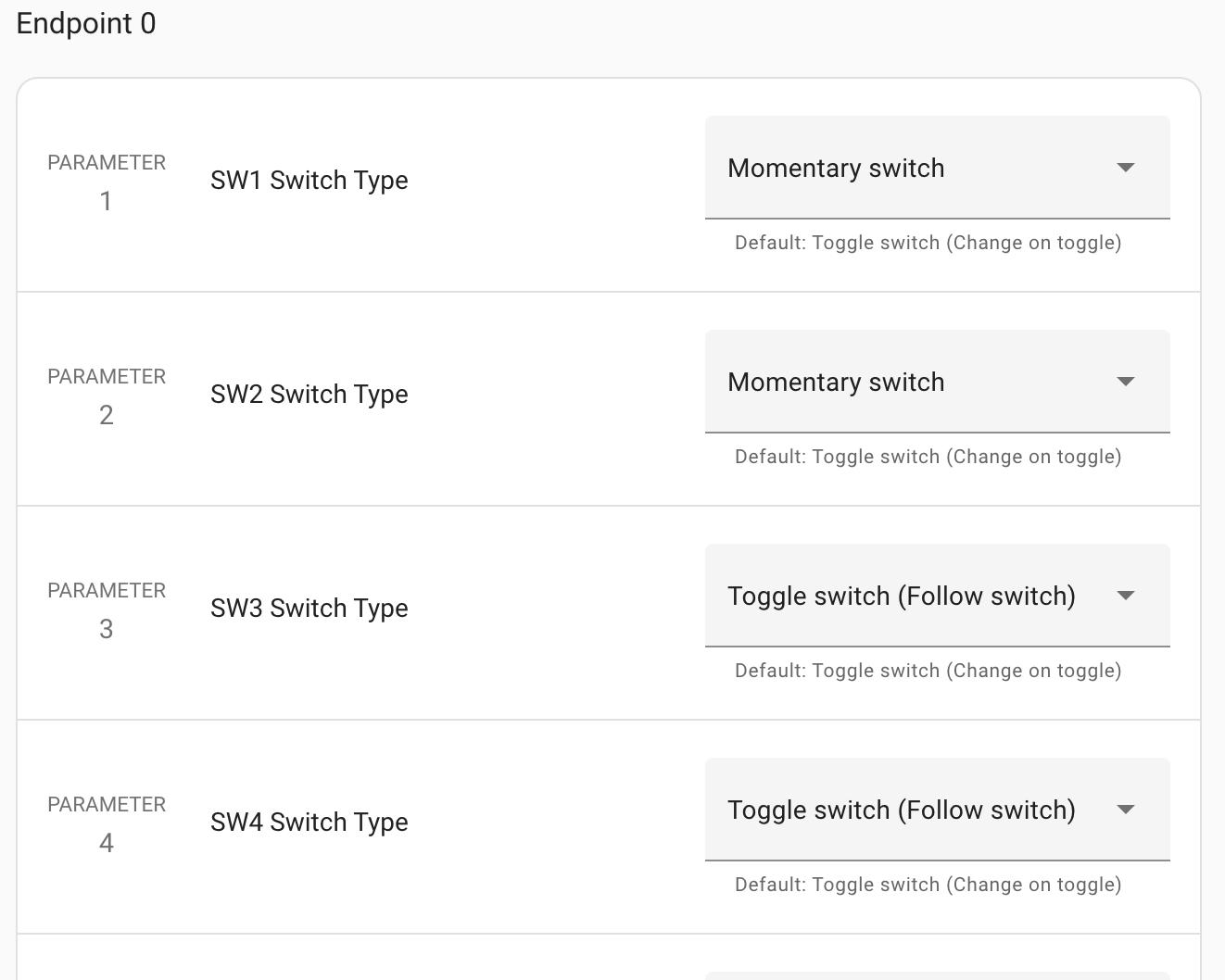1225x980 pixels.
Task: Click the default value hint under SW3
Action: point(928,671)
